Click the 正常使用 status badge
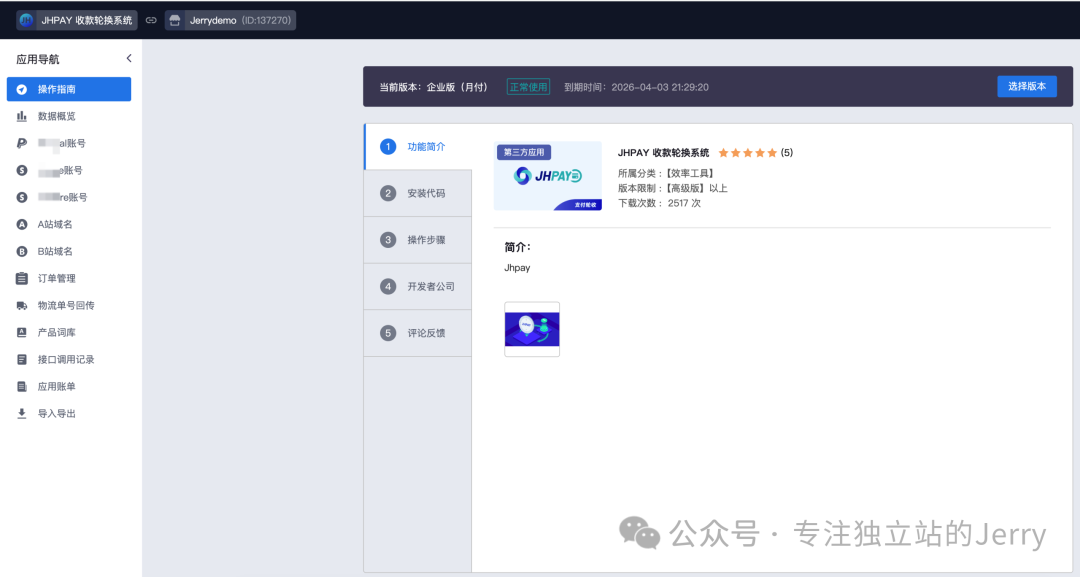Image resolution: width=1080 pixels, height=577 pixels. [528, 86]
